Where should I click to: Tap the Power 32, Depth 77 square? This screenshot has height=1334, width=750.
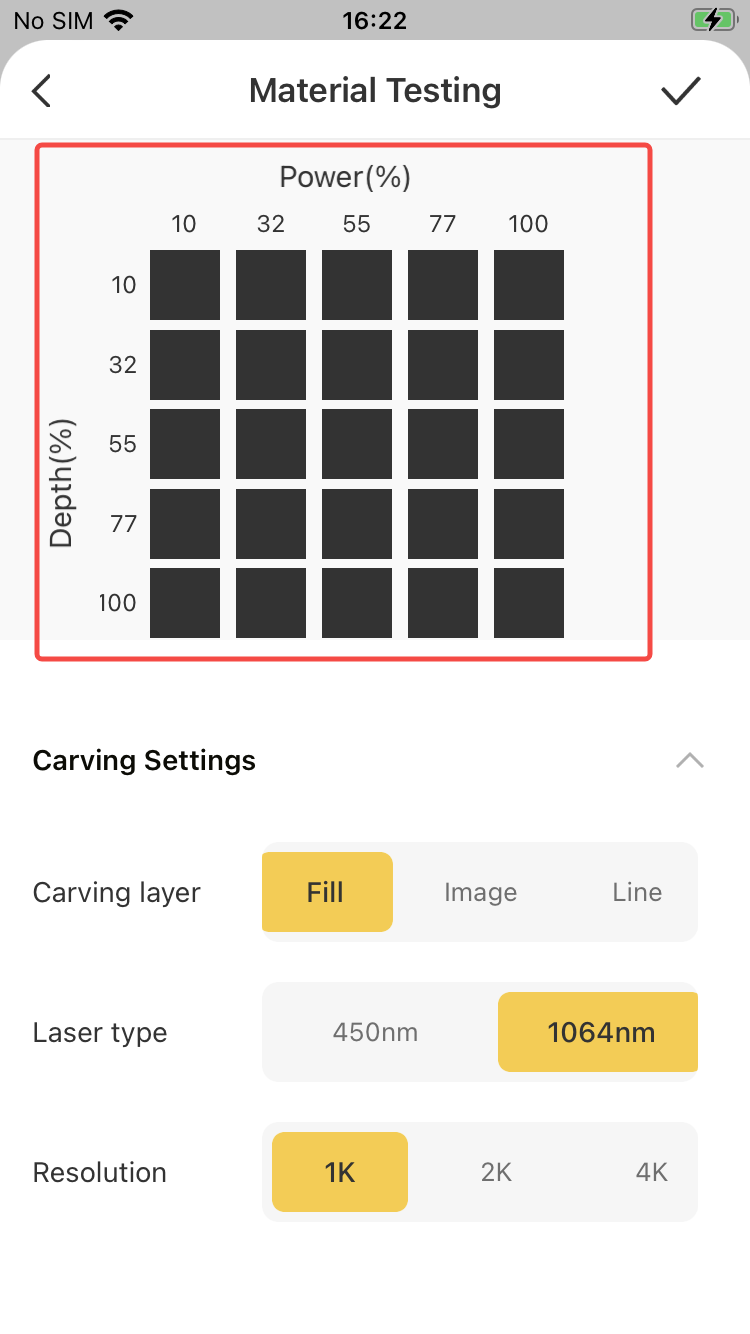[x=271, y=523]
